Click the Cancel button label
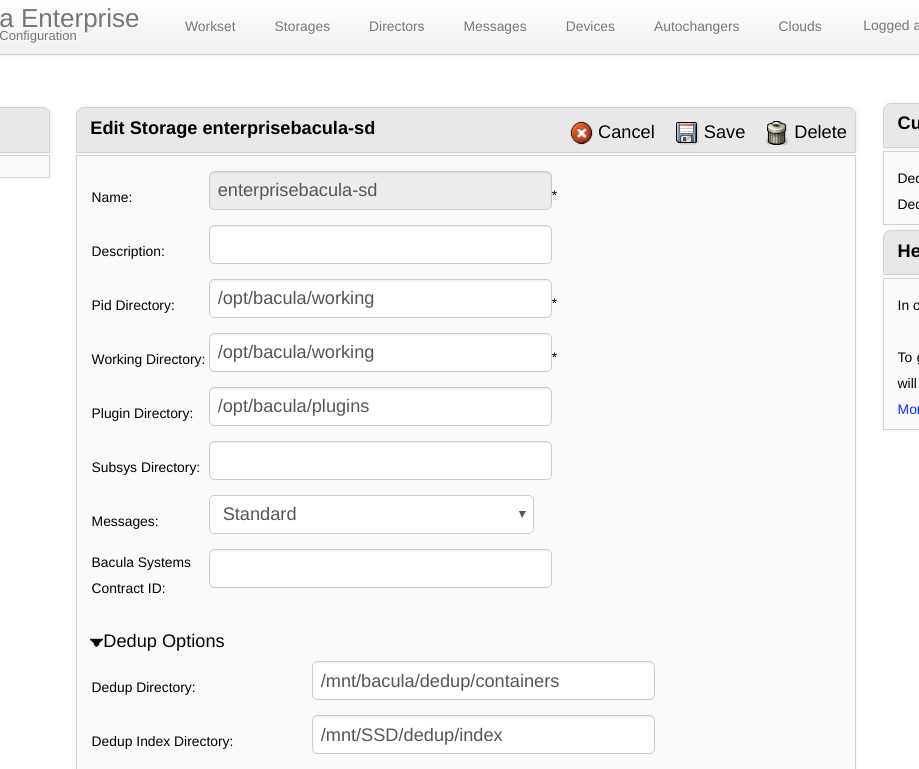Screen dimensions: 919x769 (x=626, y=132)
